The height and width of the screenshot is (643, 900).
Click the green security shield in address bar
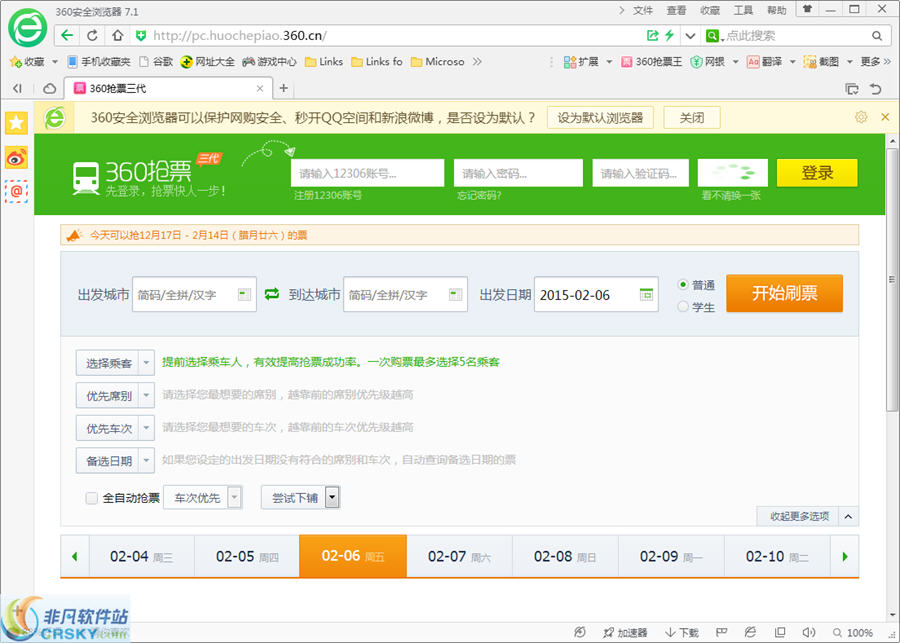pos(141,36)
